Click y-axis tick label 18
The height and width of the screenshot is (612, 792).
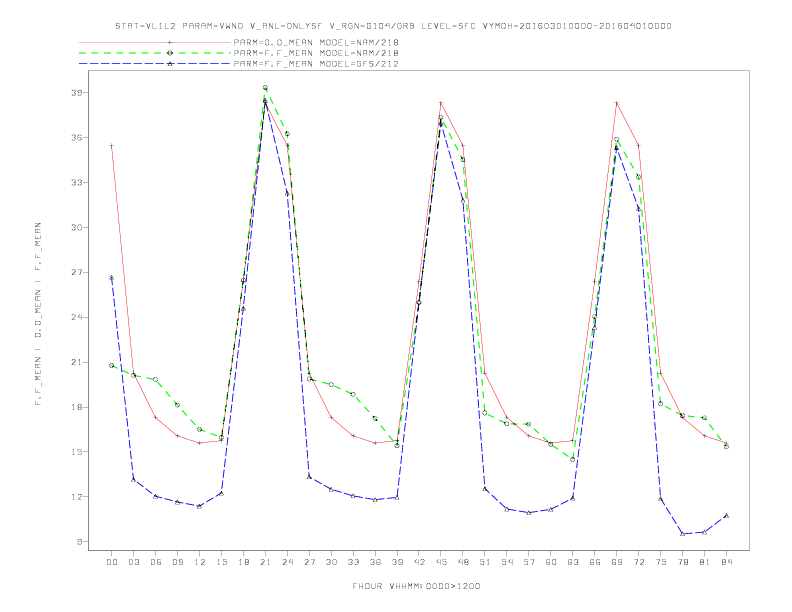[x=76, y=407]
